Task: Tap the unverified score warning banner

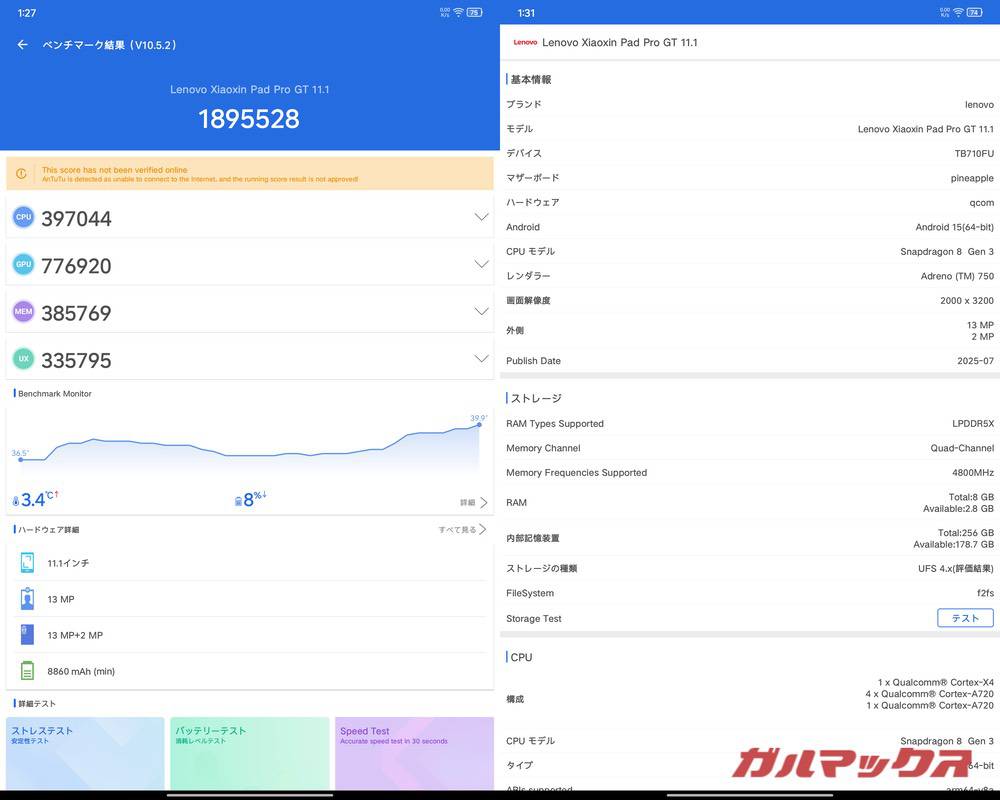Action: pyautogui.click(x=249, y=174)
